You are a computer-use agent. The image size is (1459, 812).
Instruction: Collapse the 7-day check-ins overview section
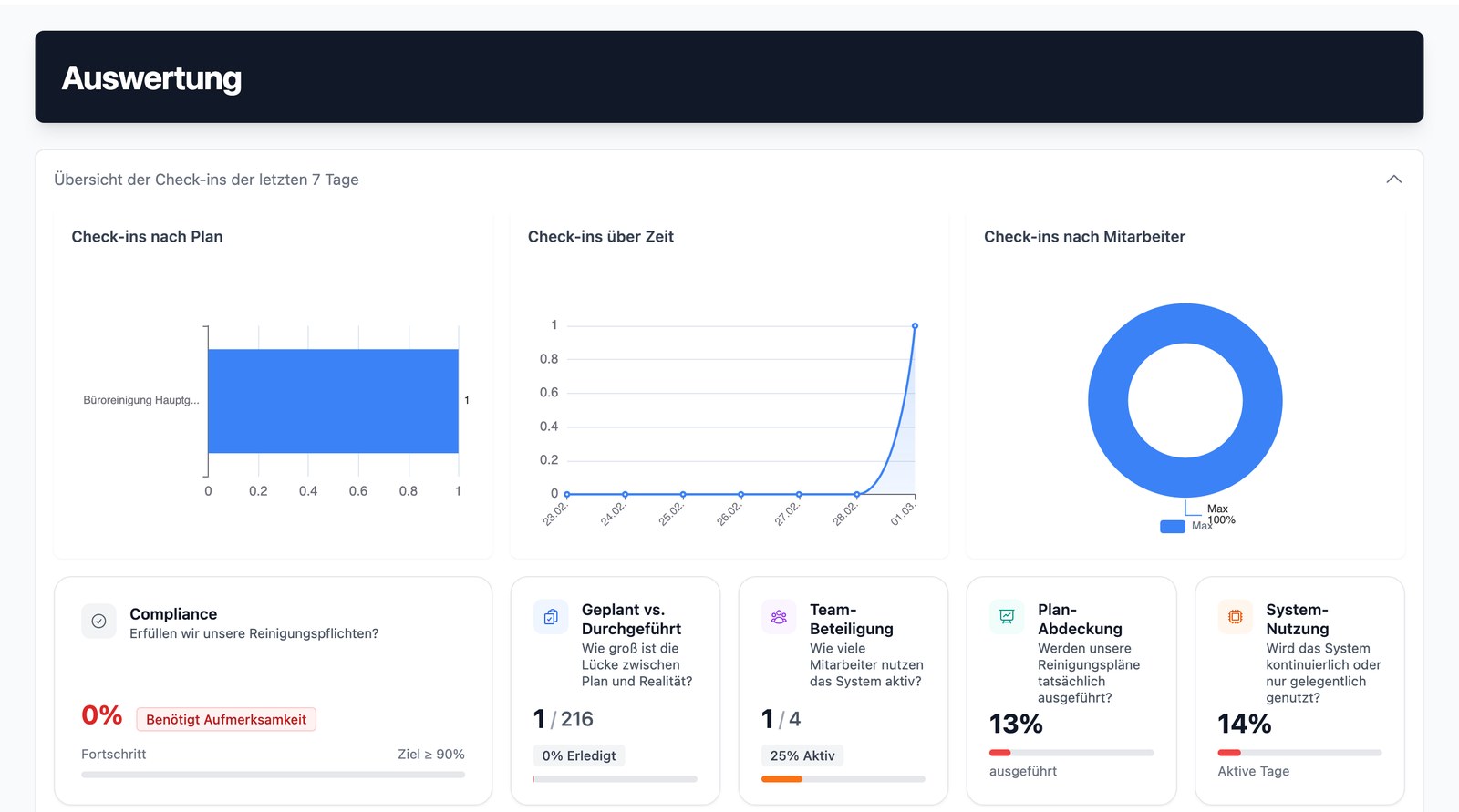coord(1393,180)
